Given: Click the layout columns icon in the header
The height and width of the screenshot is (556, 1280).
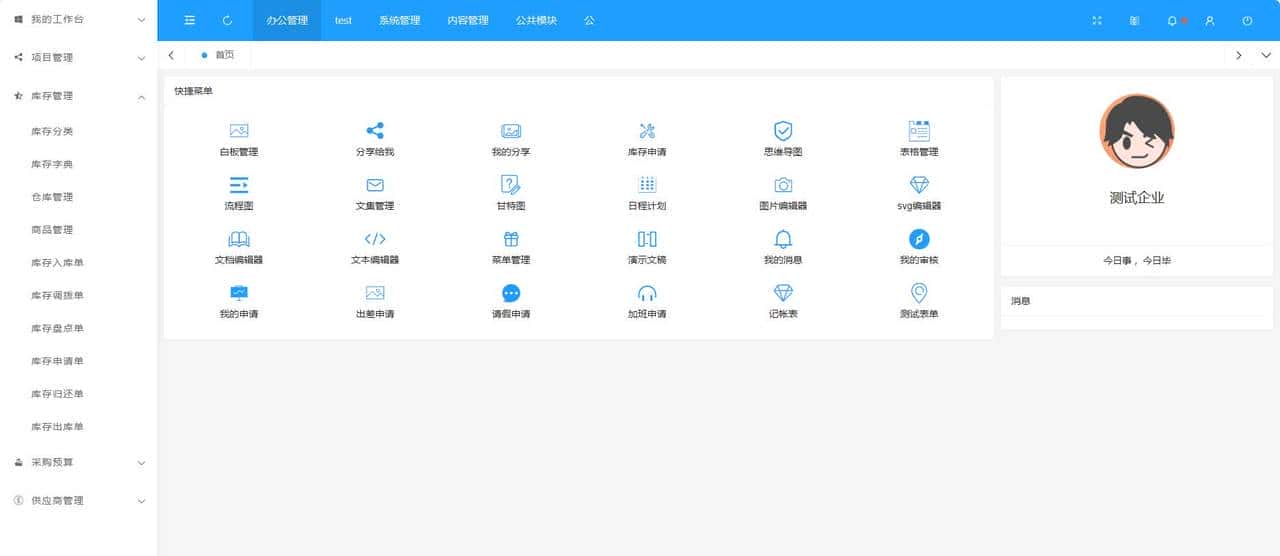Looking at the screenshot, I should (x=1134, y=20).
